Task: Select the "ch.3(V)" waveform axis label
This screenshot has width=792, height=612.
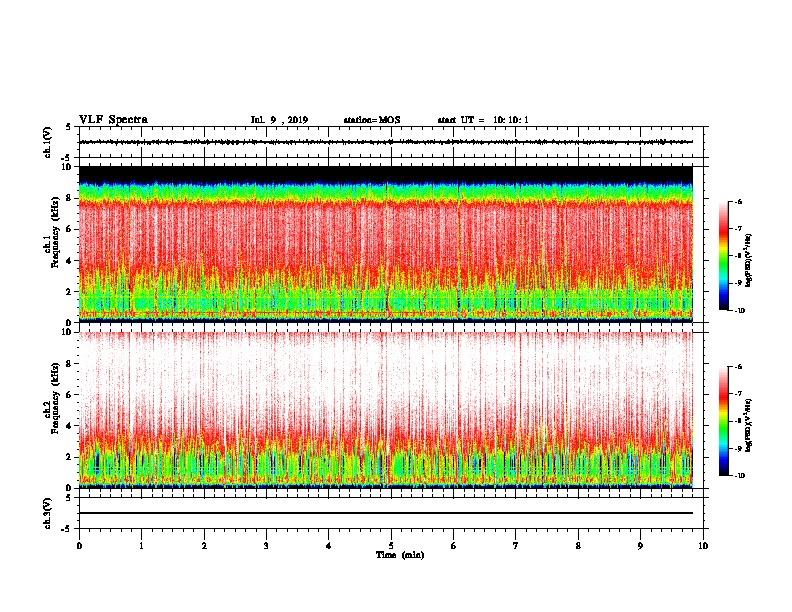Action: click(x=48, y=513)
